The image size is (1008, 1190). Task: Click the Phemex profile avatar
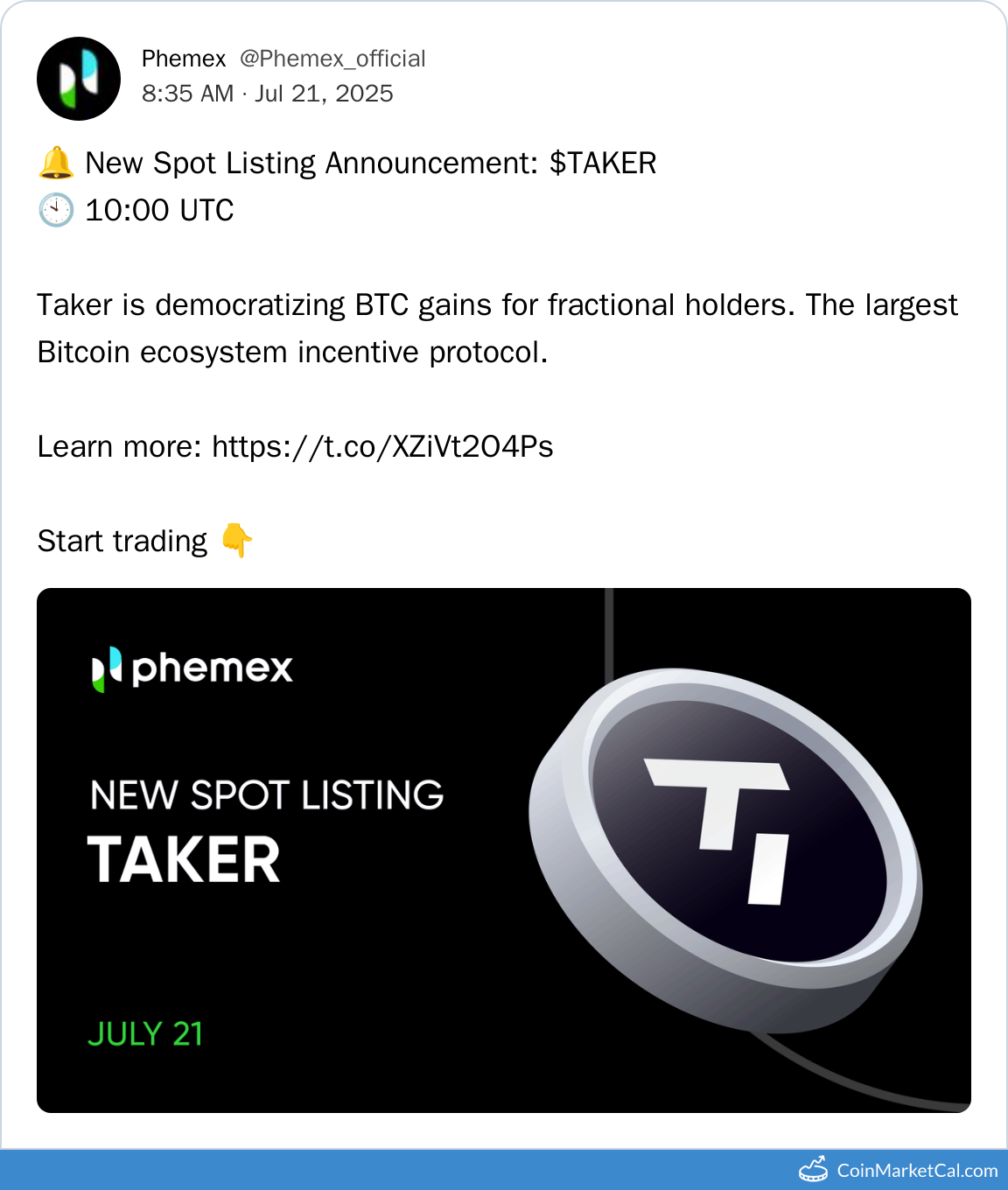click(x=79, y=79)
